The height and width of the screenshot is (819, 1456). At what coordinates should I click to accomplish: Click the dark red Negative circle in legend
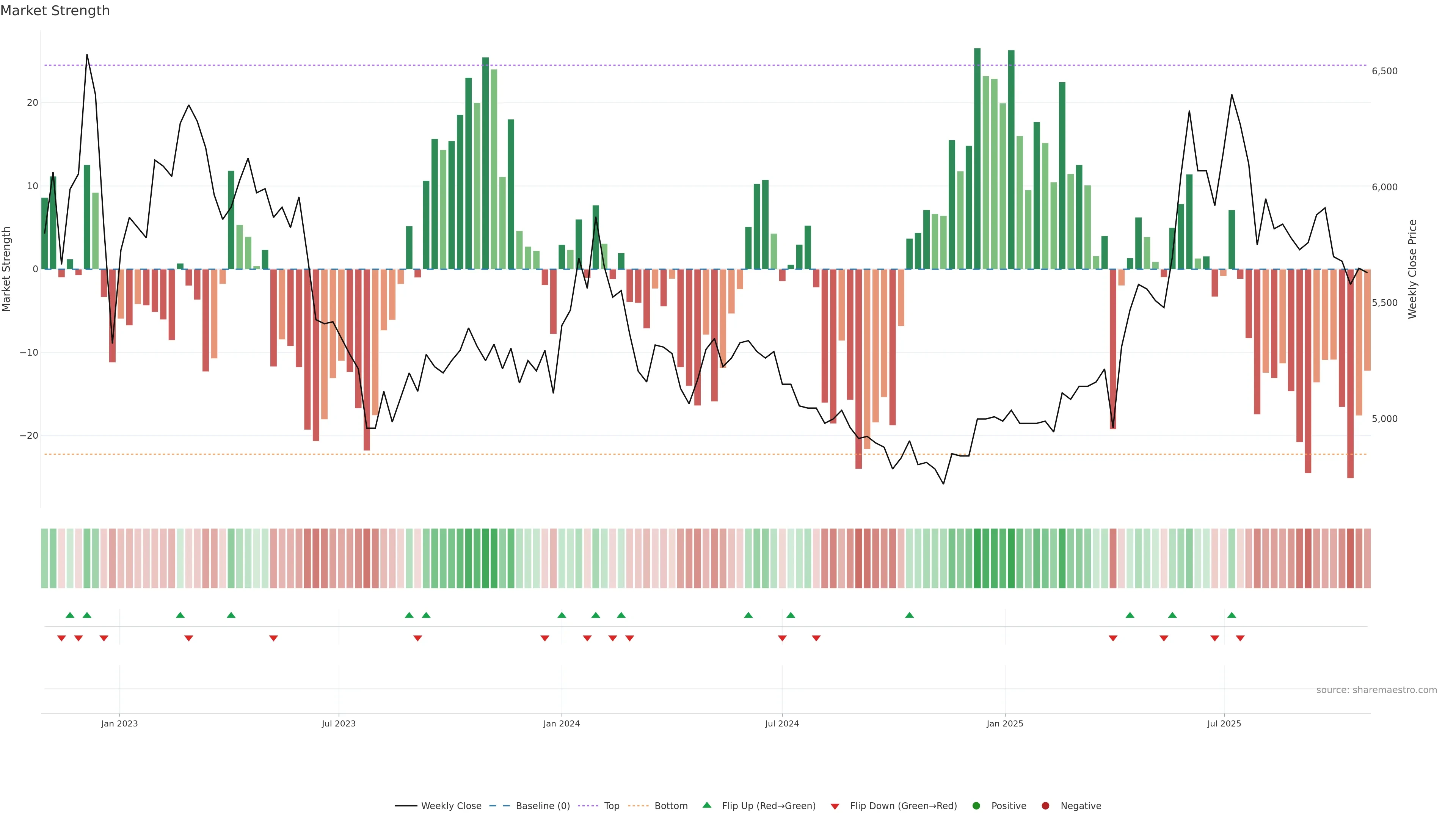[1045, 805]
